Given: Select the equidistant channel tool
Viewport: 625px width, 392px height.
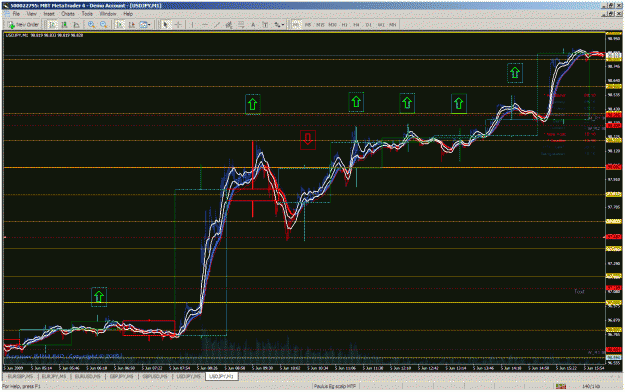Looking at the screenshot, I should coord(229,25).
